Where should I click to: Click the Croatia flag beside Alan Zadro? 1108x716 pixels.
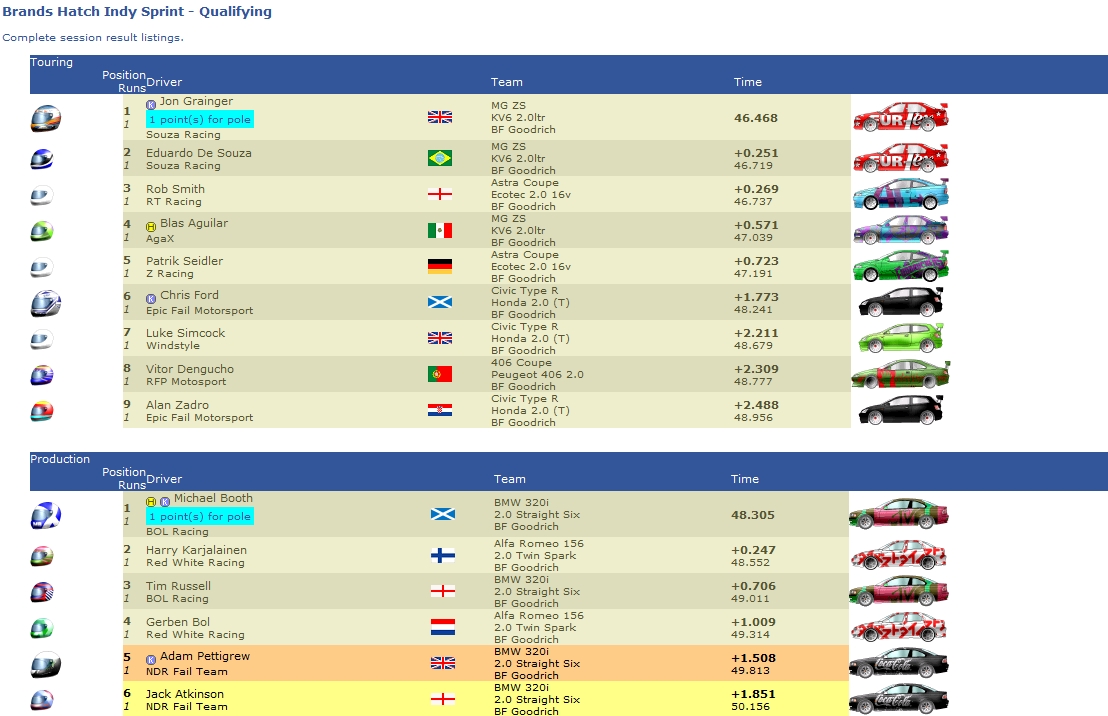coord(440,410)
